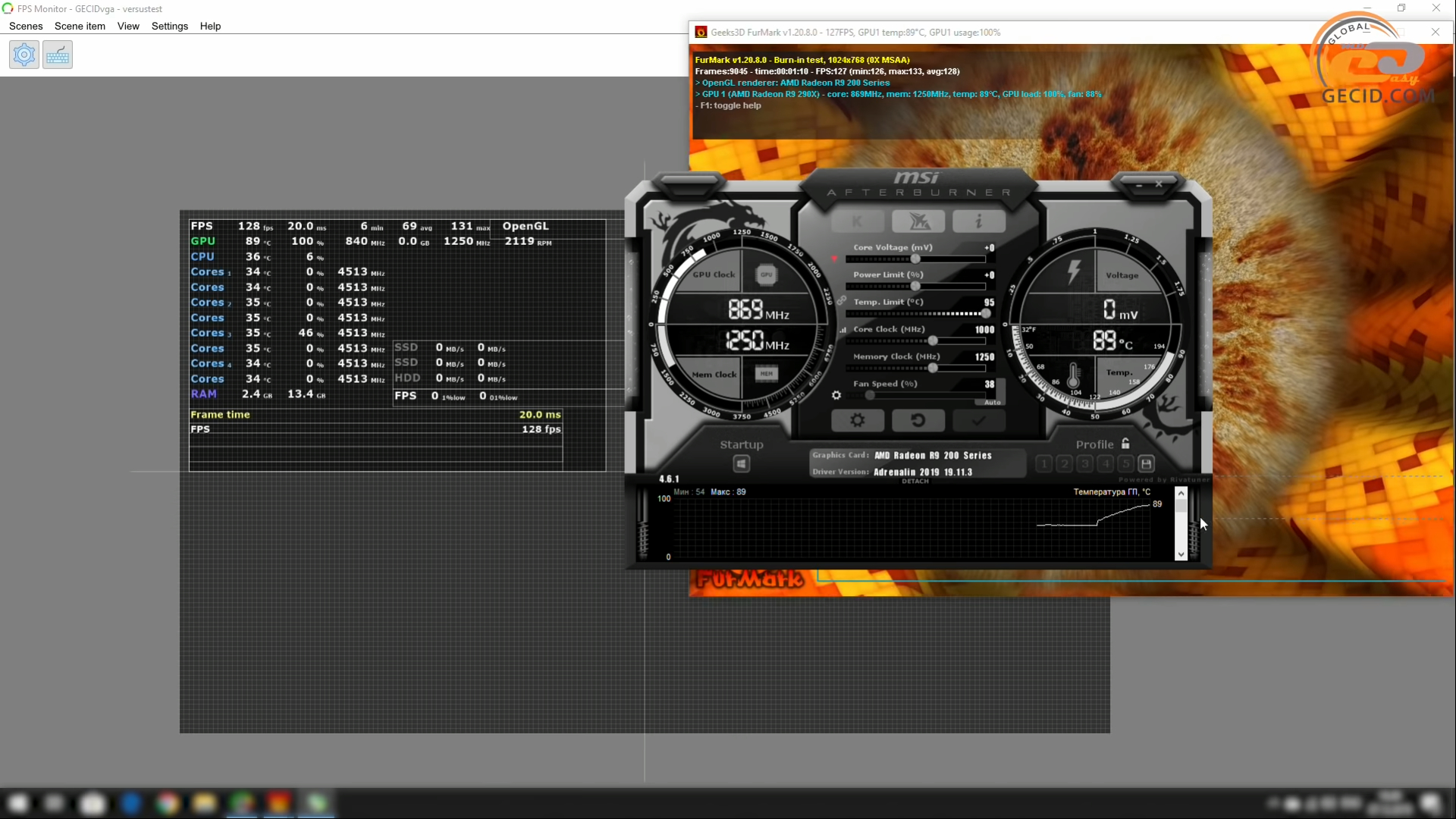1456x819 pixels.
Task: Click the '128 fps' value in the overlay
Action: tap(541, 429)
